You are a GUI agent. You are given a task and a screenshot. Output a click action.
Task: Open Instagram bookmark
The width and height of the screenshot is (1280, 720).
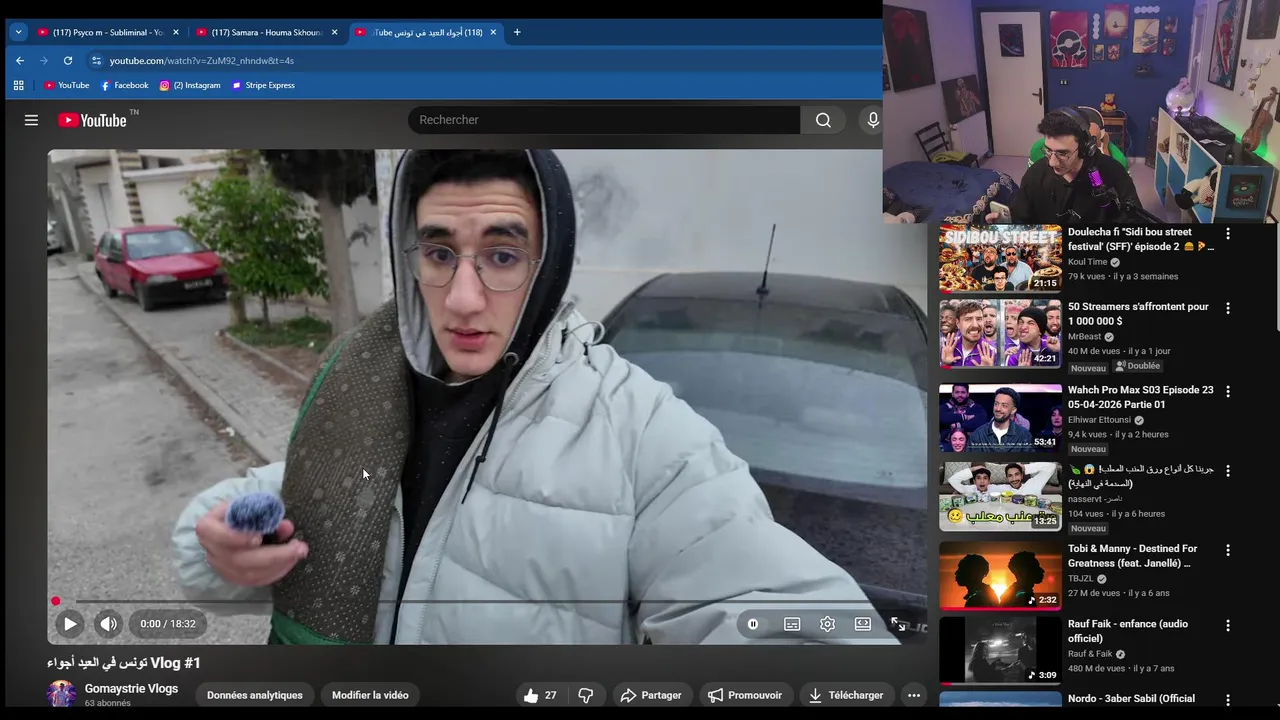(x=190, y=85)
